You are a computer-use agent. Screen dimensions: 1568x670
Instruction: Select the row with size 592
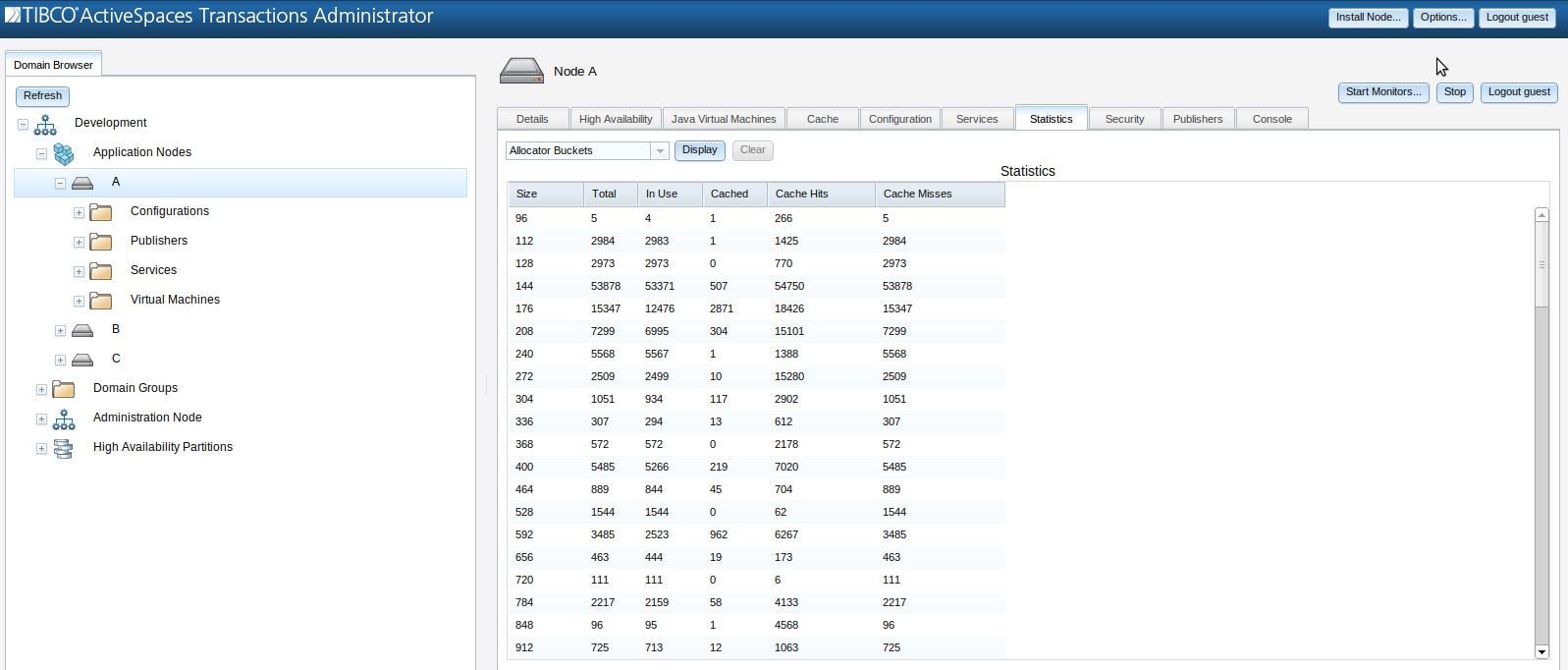(x=756, y=534)
